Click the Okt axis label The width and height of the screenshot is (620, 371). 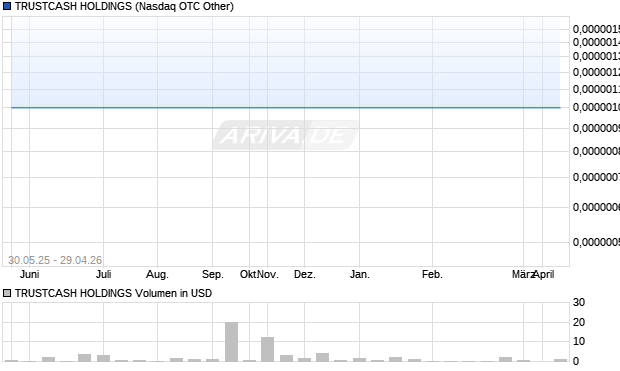[x=248, y=274]
